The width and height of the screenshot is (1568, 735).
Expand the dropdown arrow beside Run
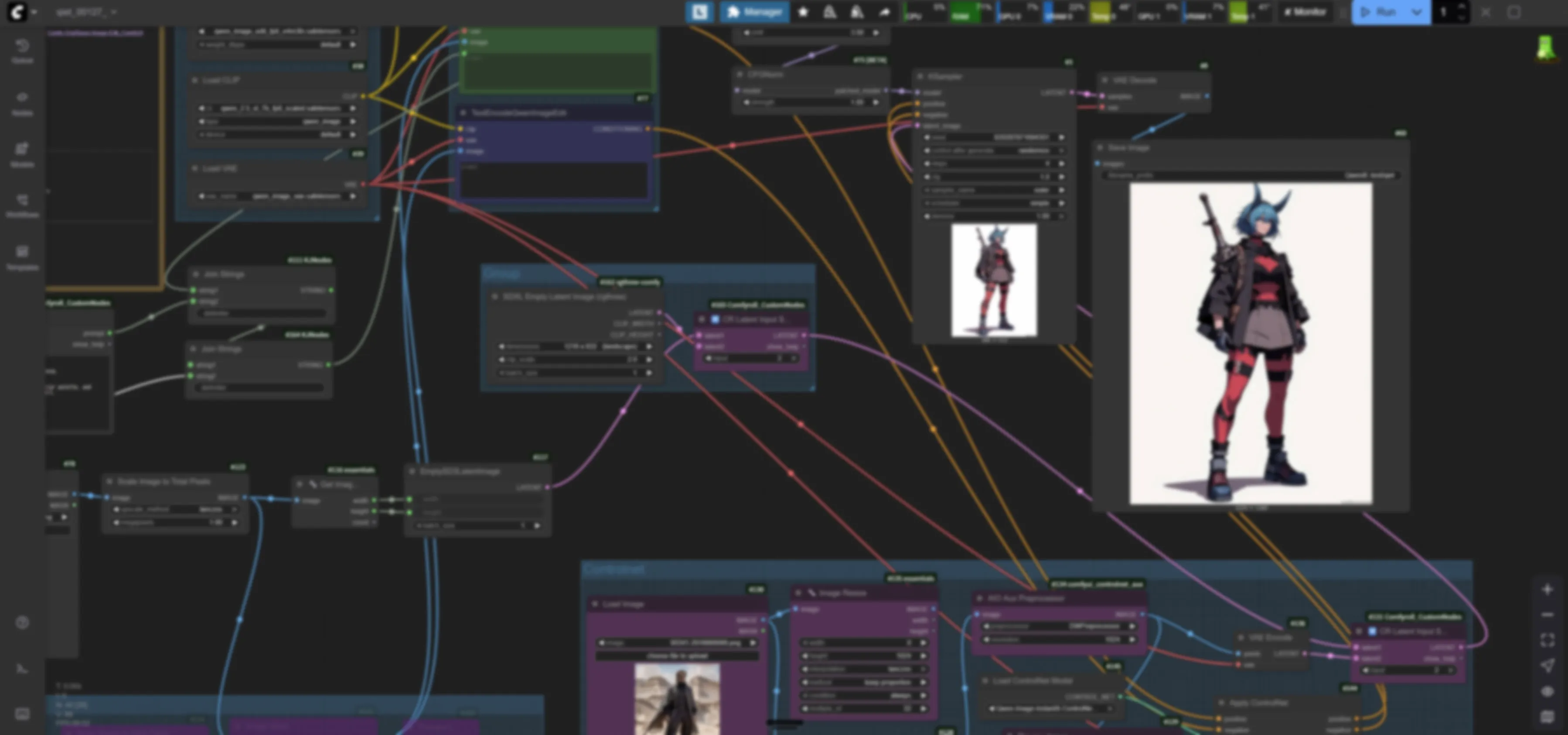click(x=1416, y=12)
